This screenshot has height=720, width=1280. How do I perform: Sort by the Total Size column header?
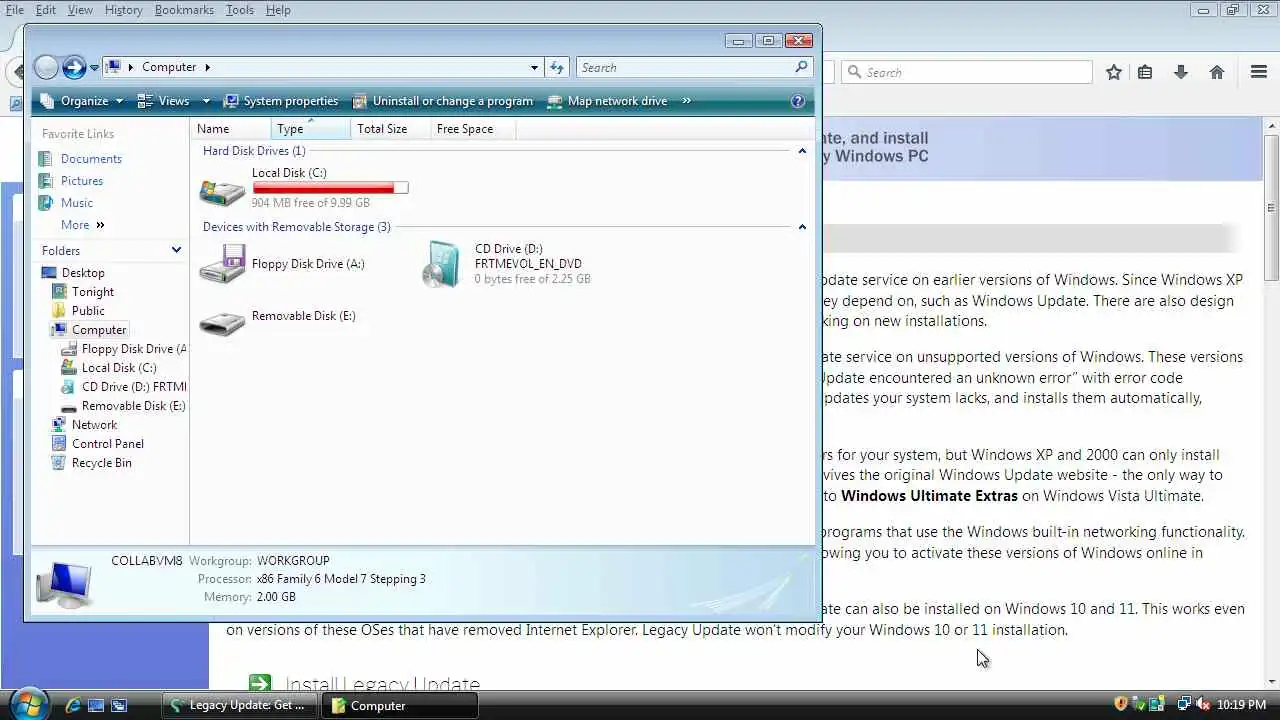click(x=390, y=129)
